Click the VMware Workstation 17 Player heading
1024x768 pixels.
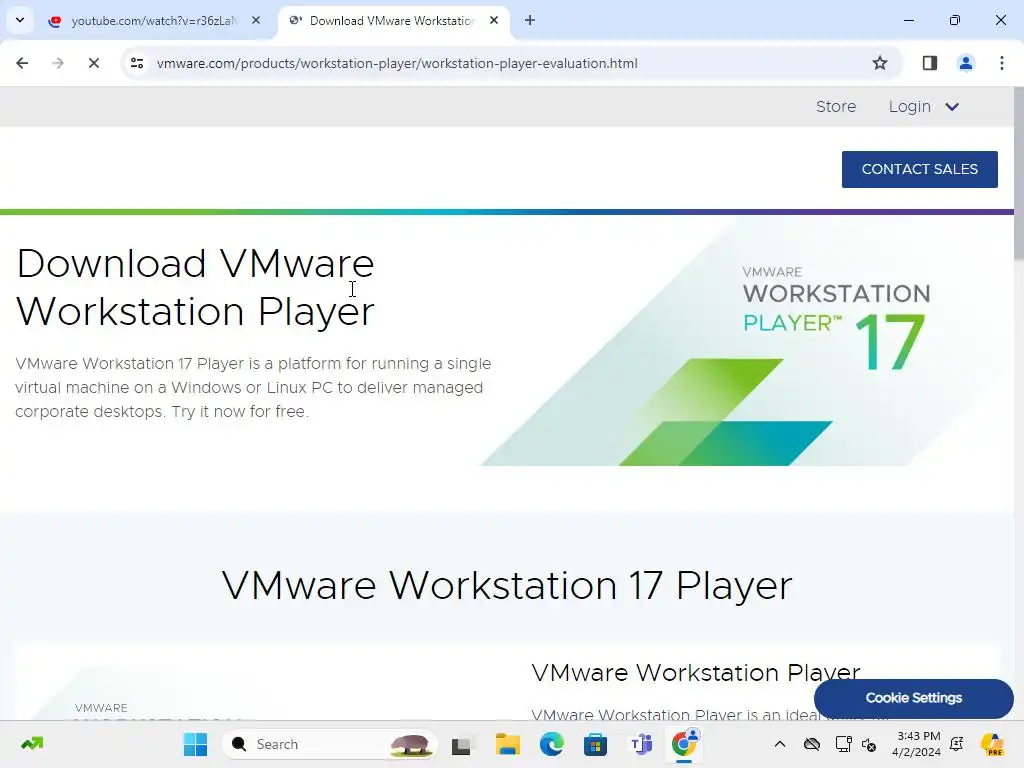click(x=507, y=584)
